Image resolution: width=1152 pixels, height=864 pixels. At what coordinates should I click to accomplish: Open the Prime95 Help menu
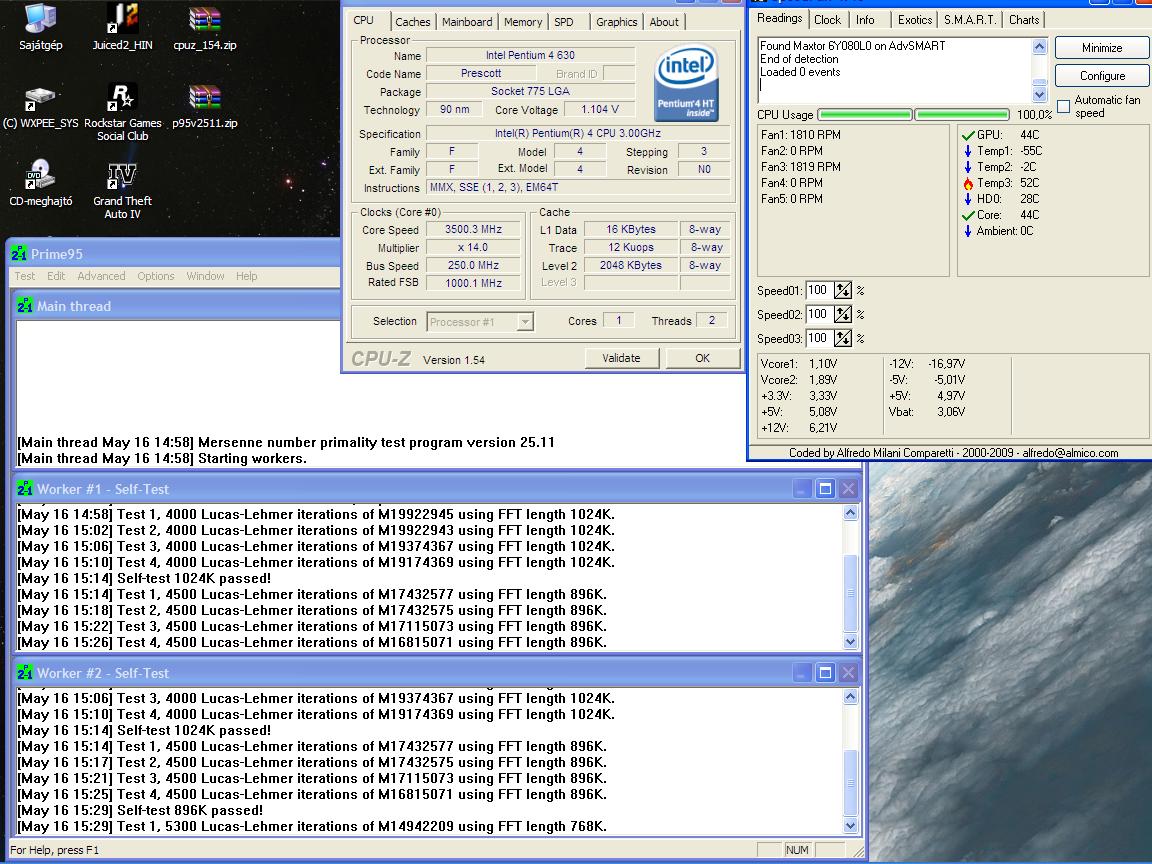[247, 276]
